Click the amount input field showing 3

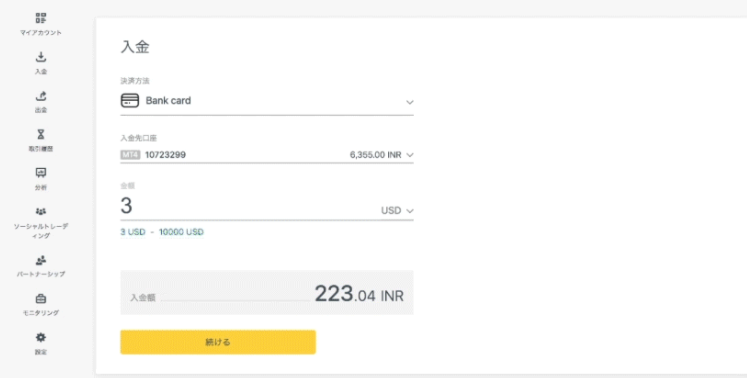248,206
